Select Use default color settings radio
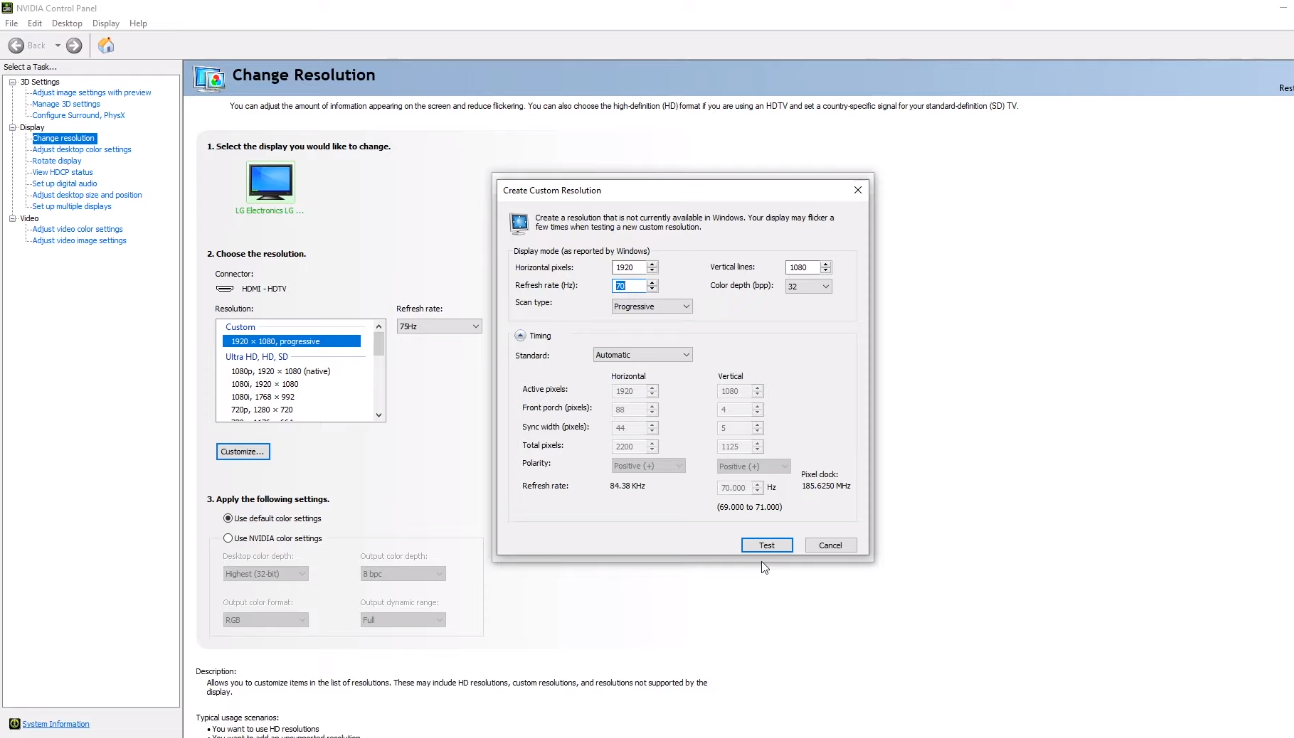The width and height of the screenshot is (1294, 738). pyautogui.click(x=228, y=518)
